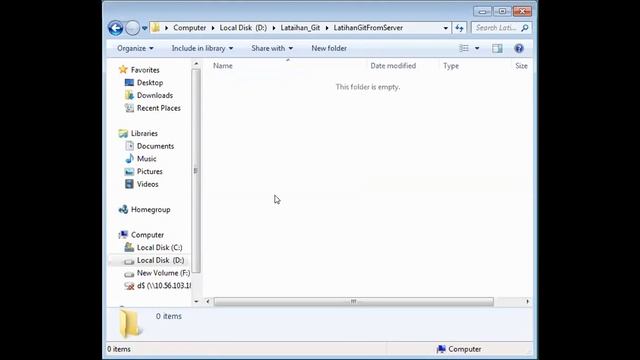Open the Documents library
Image resolution: width=640 pixels, height=360 pixels.
(x=155, y=146)
